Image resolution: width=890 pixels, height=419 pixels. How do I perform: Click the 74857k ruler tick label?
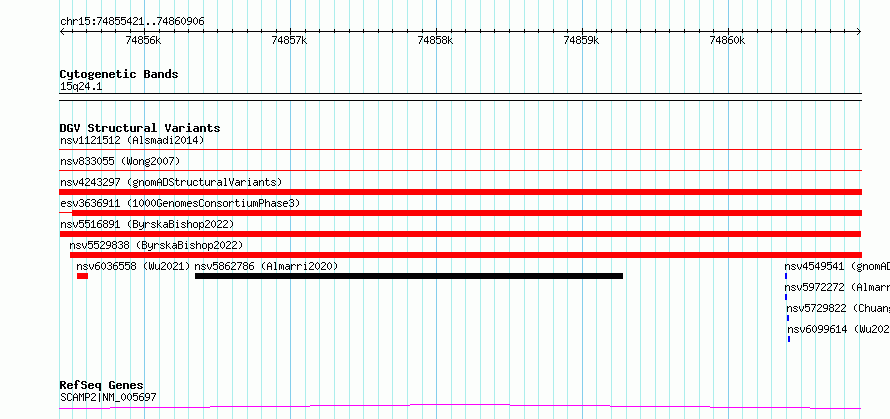289,40
